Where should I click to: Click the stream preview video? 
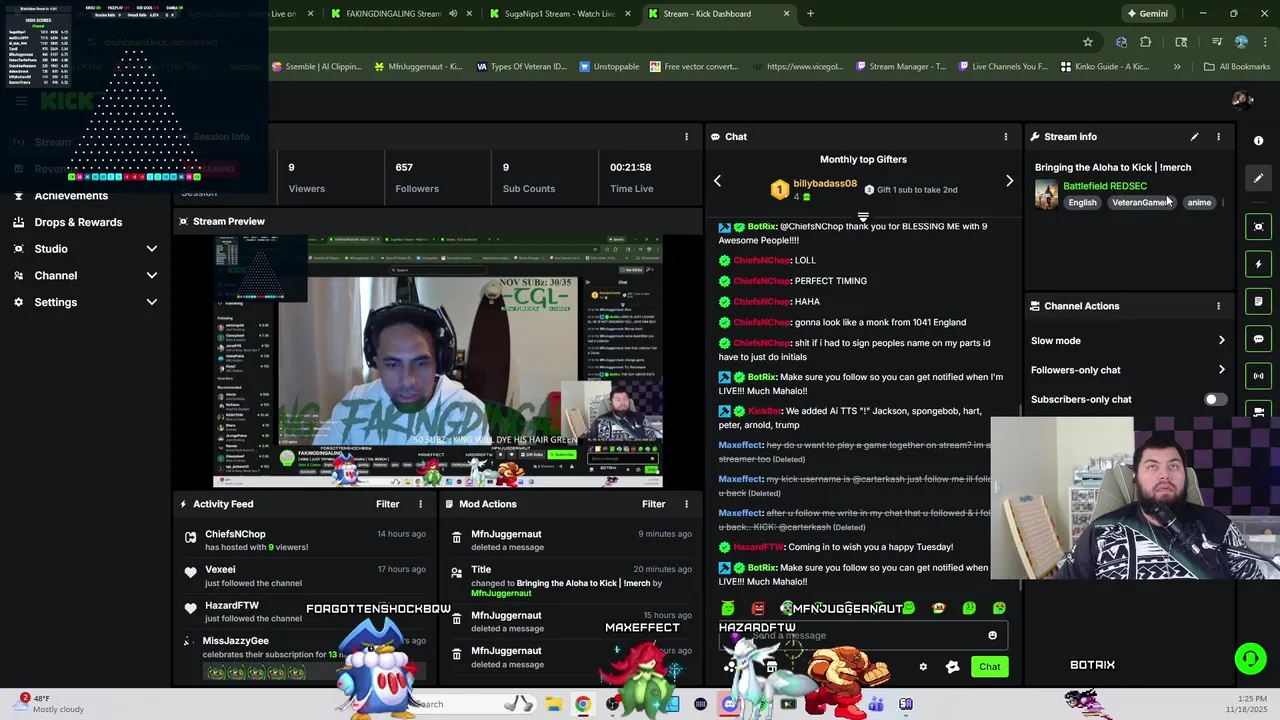(x=438, y=362)
